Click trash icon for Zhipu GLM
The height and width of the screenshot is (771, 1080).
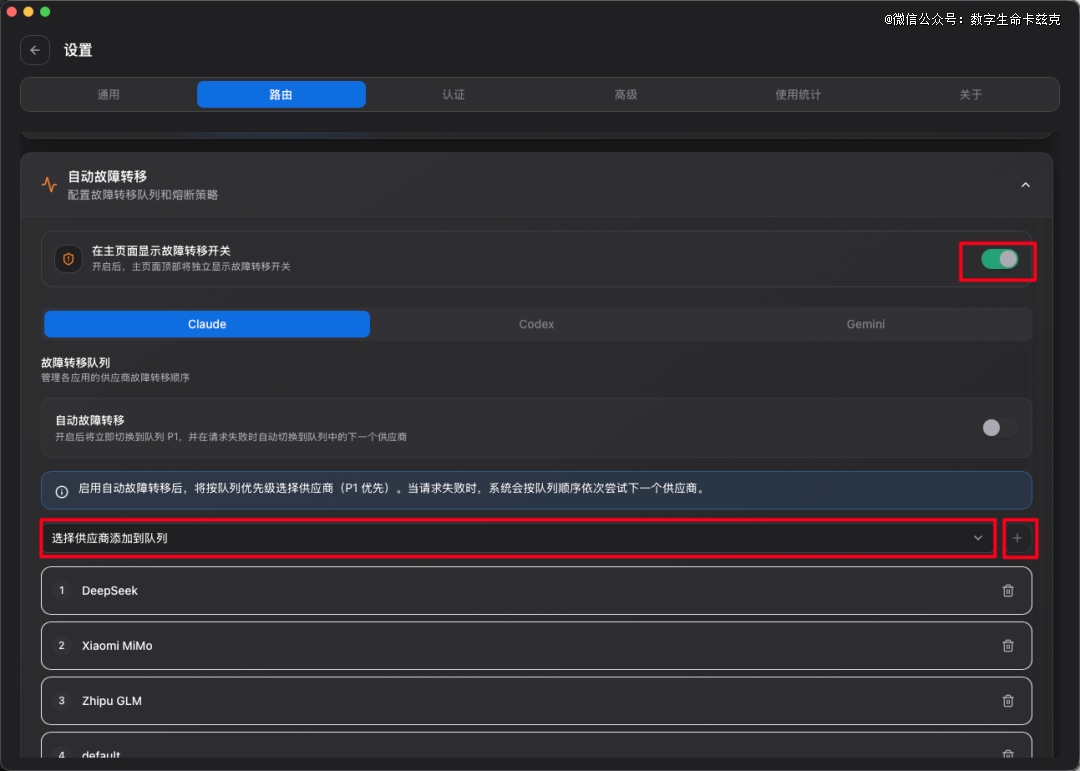point(1007,701)
